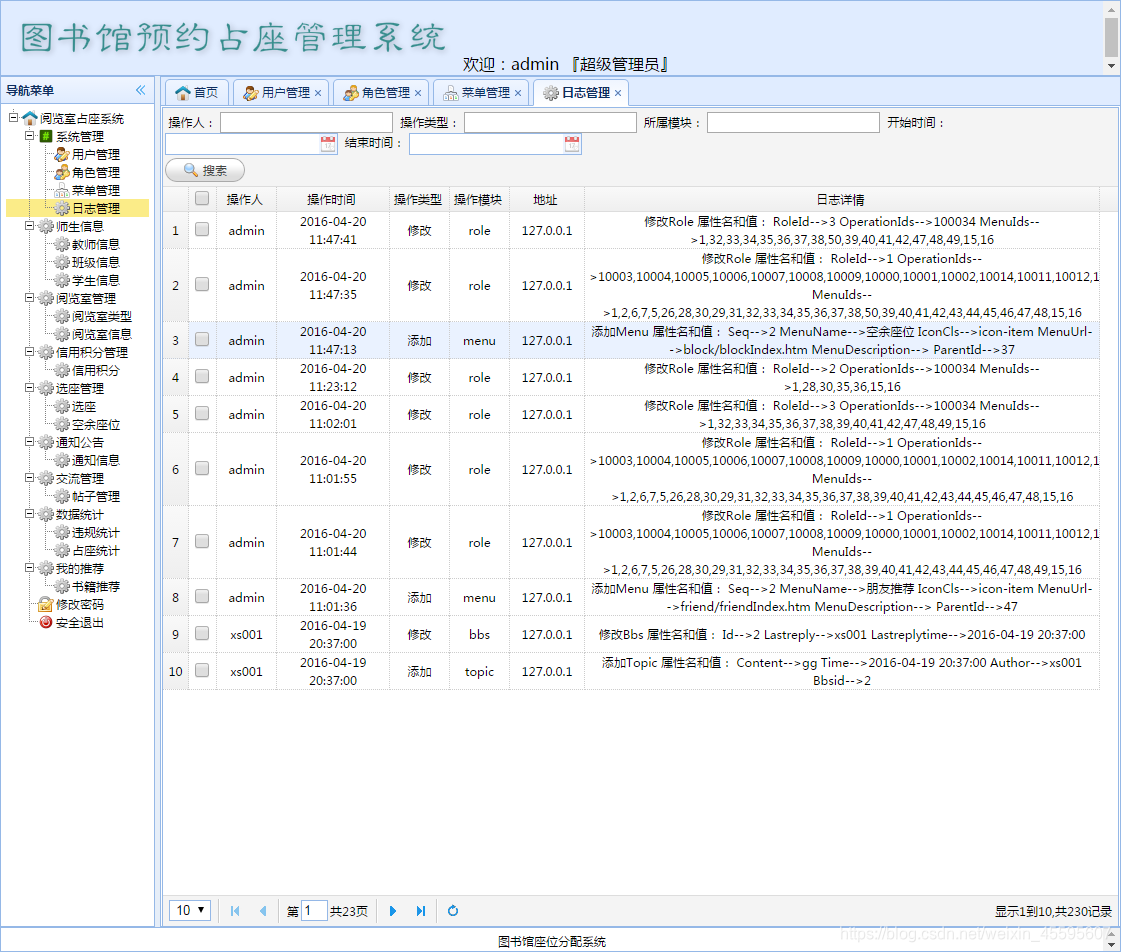Click 安全退出 to log out
1121x952 pixels.
point(79,623)
